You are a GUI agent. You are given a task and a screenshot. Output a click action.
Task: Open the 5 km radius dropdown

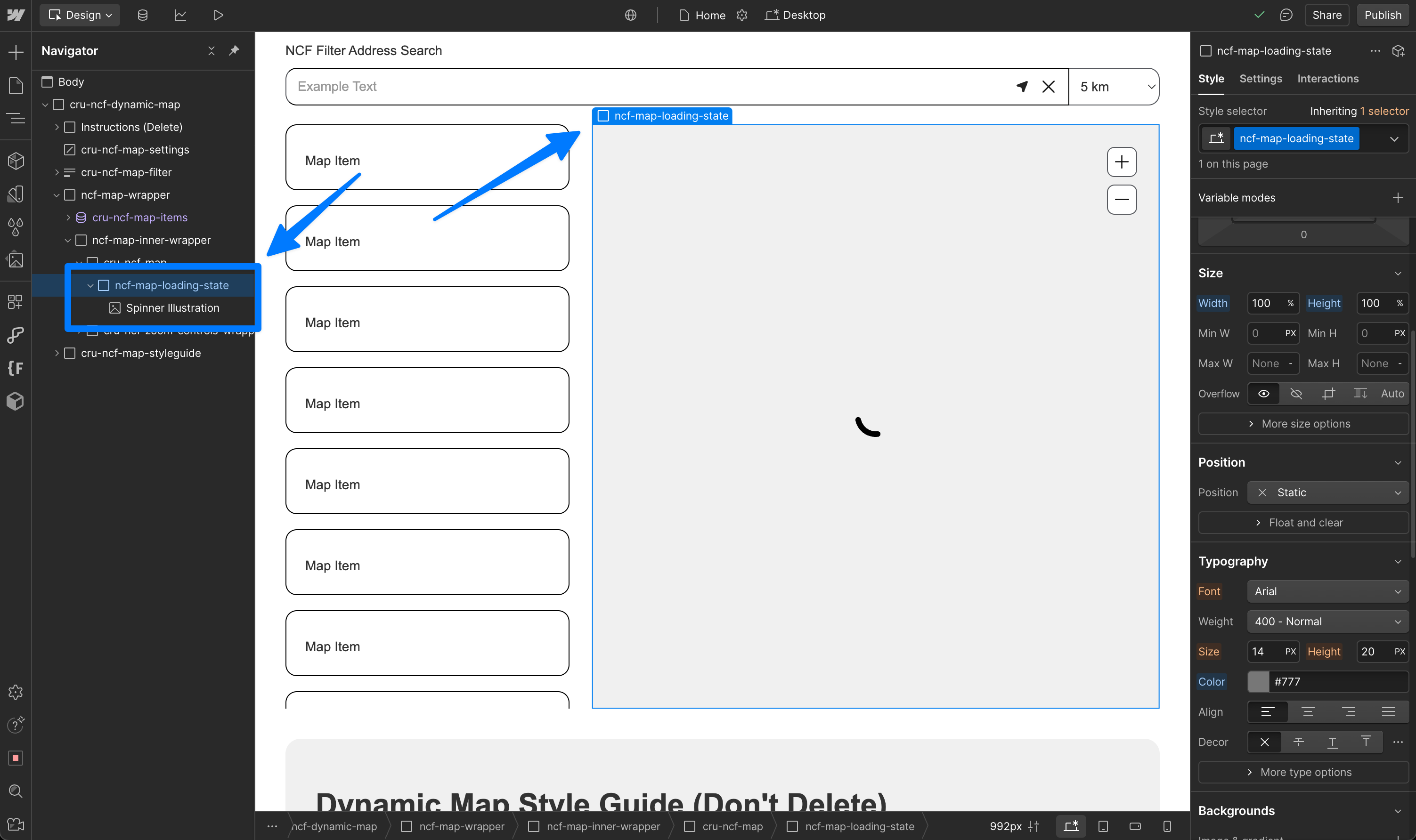(x=1114, y=87)
